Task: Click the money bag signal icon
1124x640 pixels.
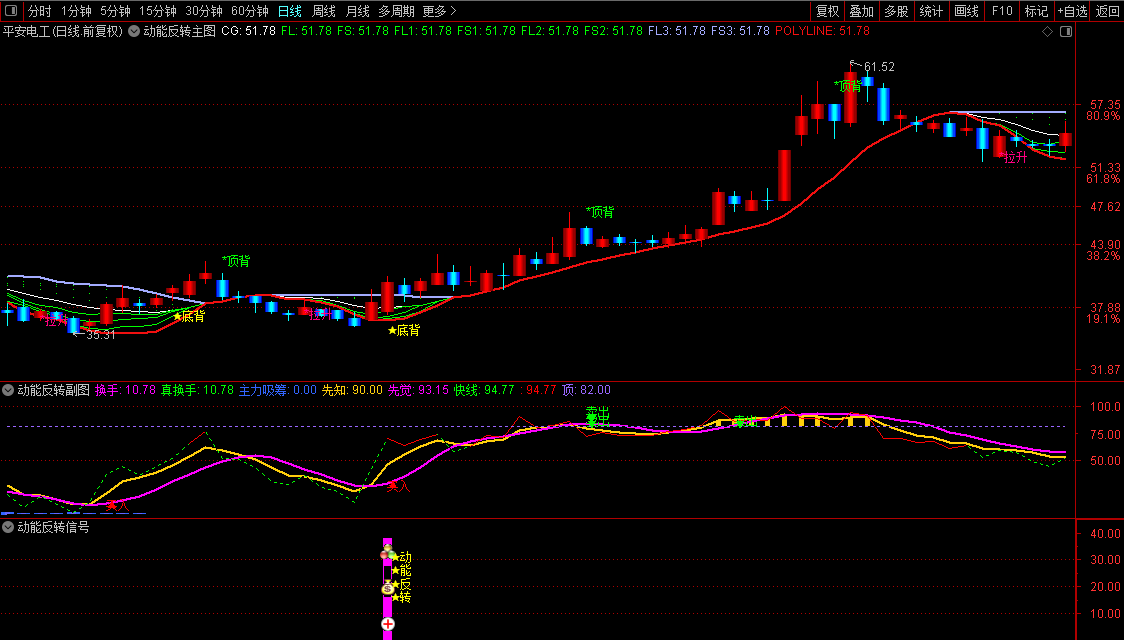Action: tap(388, 588)
